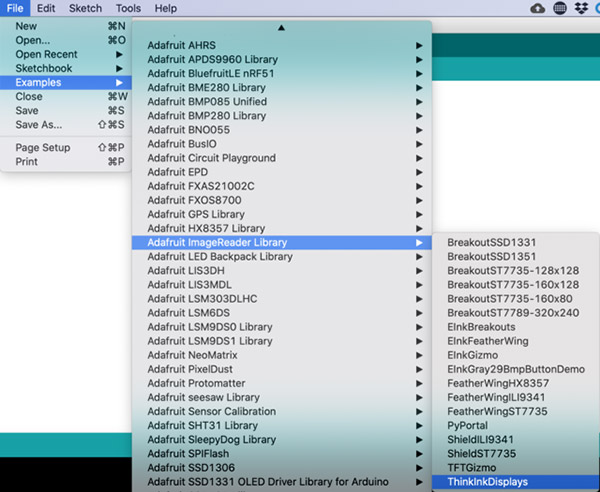Image resolution: width=600 pixels, height=492 pixels.
Task: Open the FeatherWingILI9341 example
Action: 516,397
